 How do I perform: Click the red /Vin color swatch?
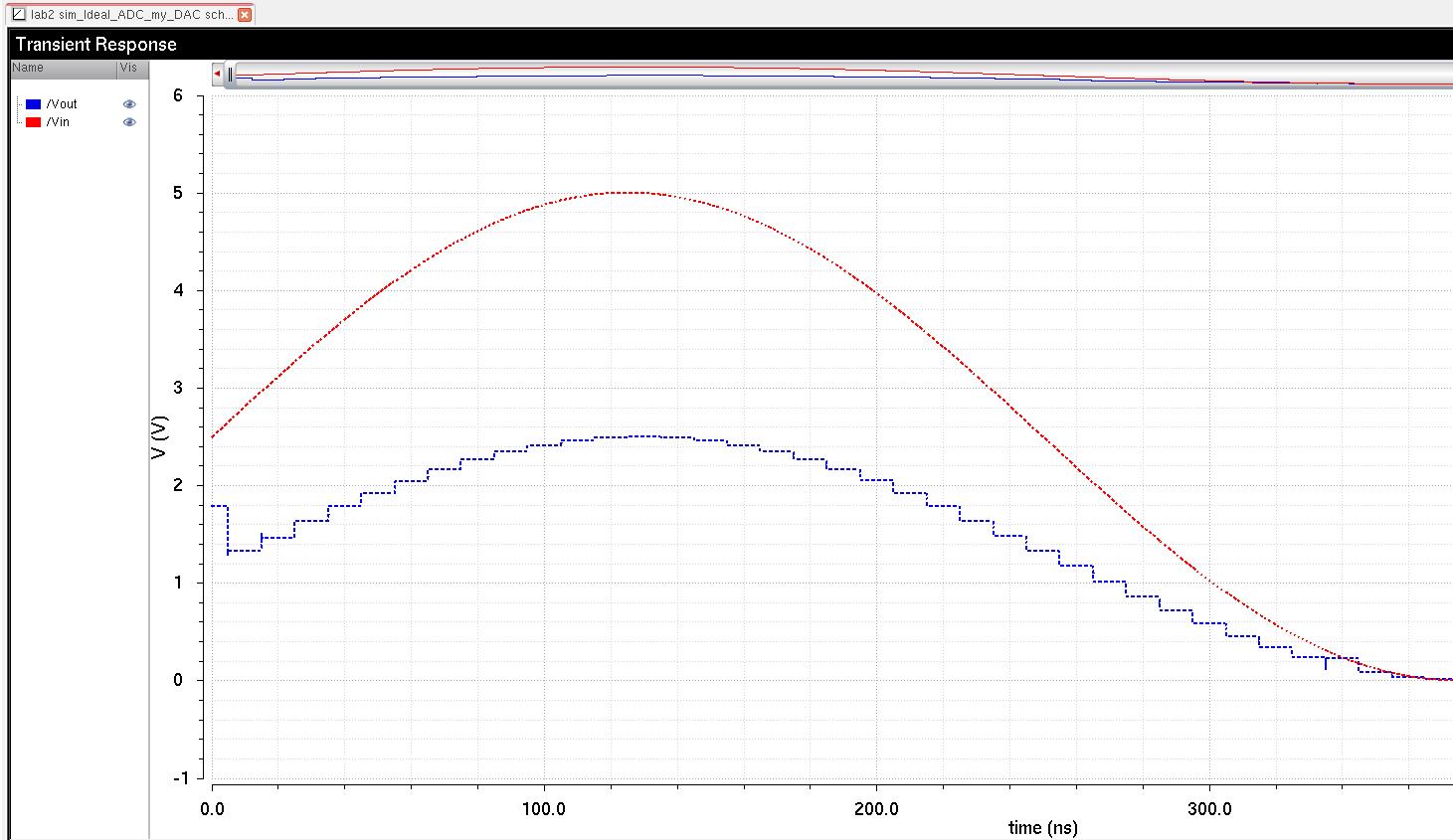[x=34, y=122]
